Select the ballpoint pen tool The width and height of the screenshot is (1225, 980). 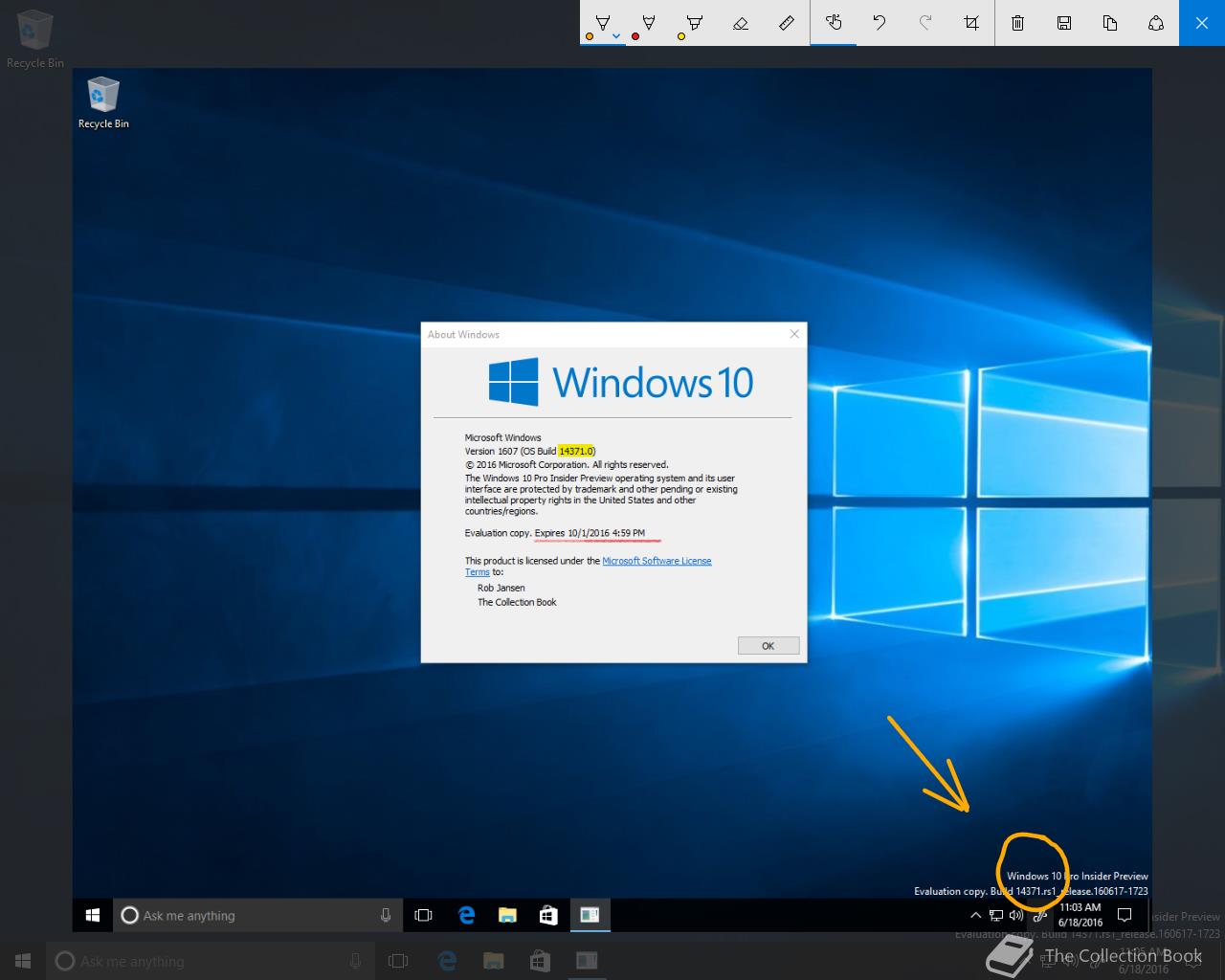[602, 22]
